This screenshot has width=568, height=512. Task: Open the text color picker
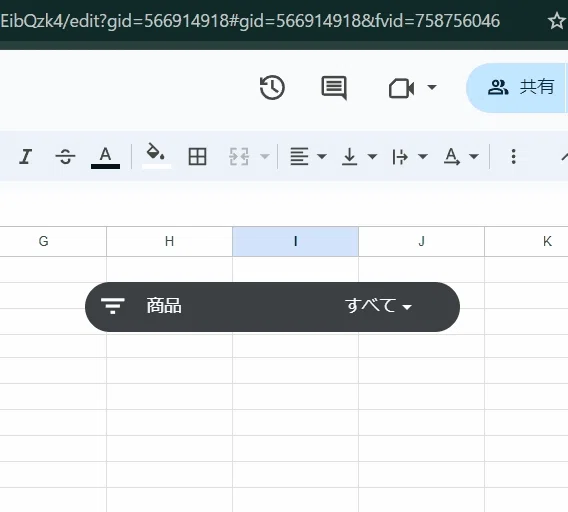click(105, 157)
